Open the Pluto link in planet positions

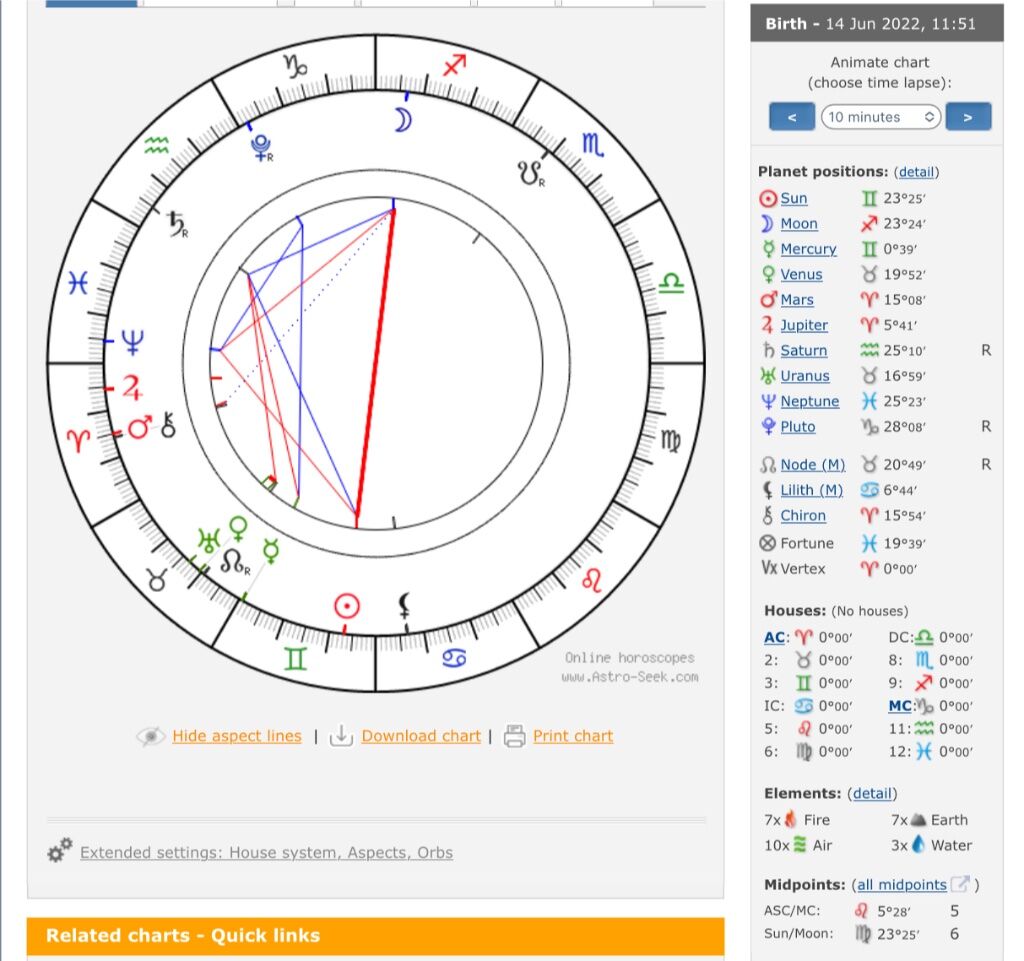click(x=798, y=427)
